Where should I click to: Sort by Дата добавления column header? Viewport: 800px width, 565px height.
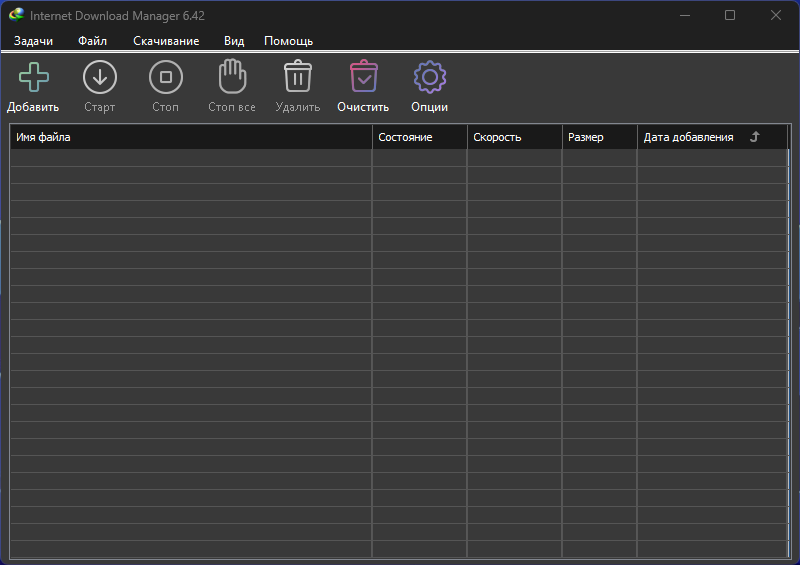(x=712, y=137)
